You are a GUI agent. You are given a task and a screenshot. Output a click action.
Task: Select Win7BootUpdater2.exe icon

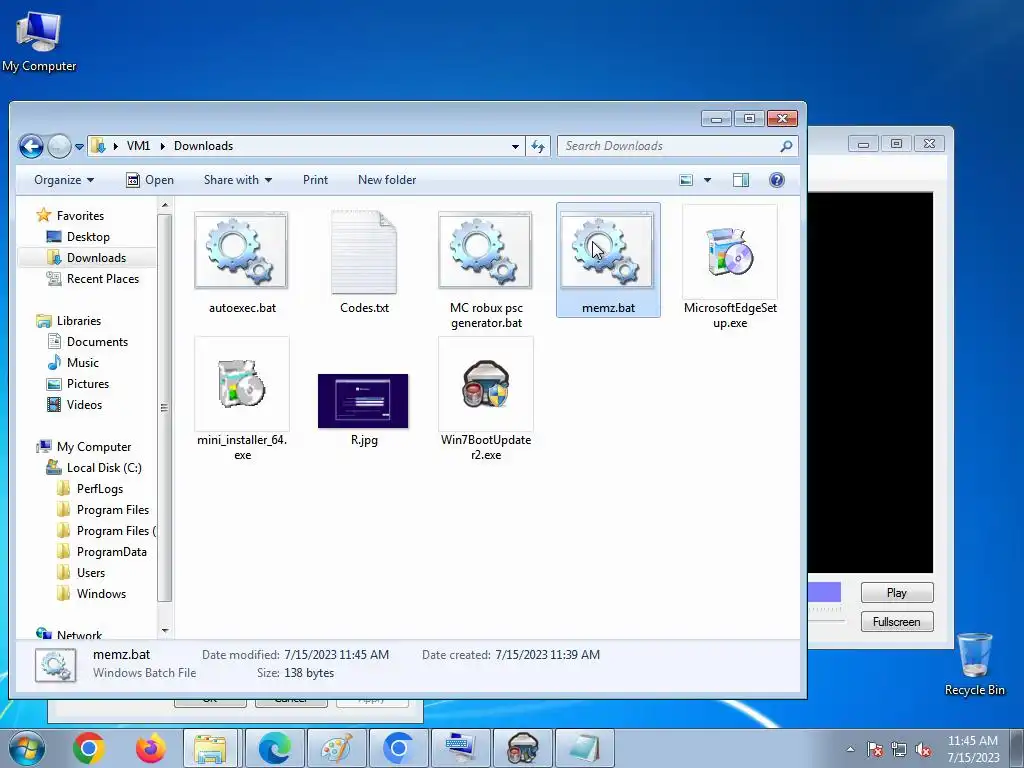coord(486,383)
